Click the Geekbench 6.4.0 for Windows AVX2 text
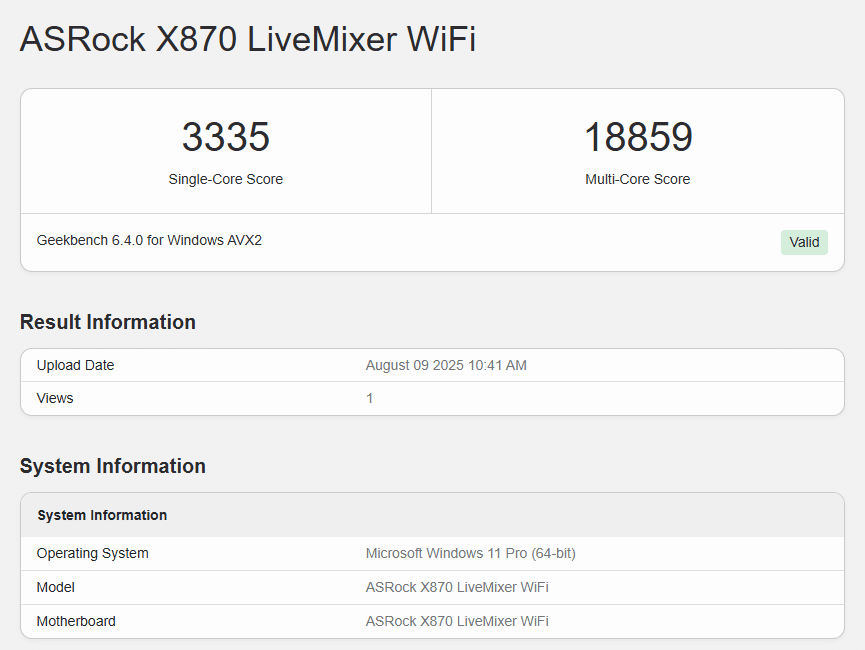This screenshot has height=650, width=865. pos(149,241)
